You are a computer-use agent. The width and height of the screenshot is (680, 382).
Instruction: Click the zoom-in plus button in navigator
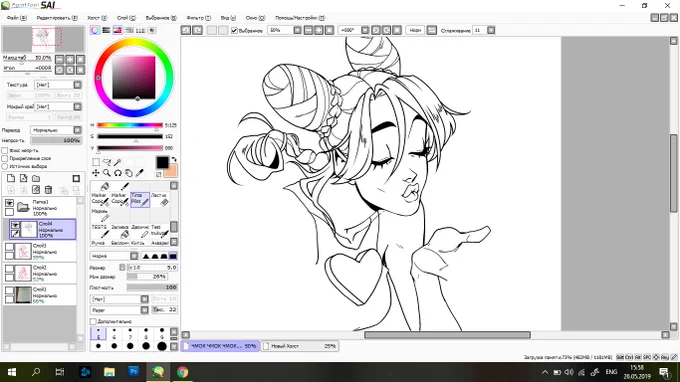pos(70,59)
